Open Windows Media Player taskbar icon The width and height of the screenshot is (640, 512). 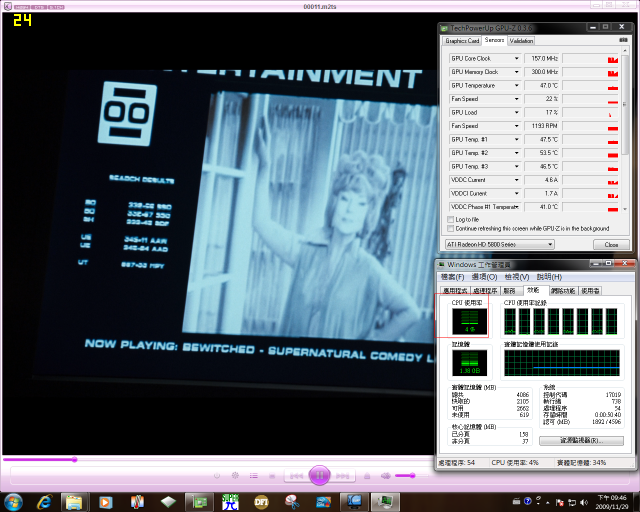click(x=105, y=502)
